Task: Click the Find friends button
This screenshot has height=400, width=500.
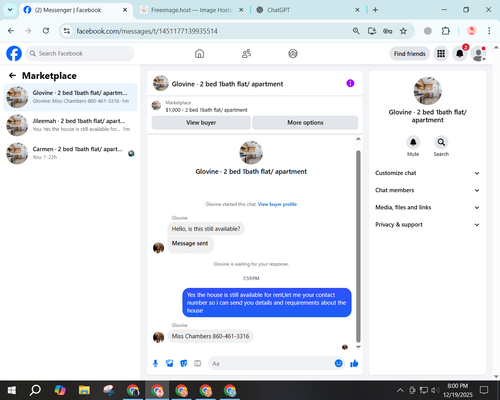Action: click(x=409, y=54)
